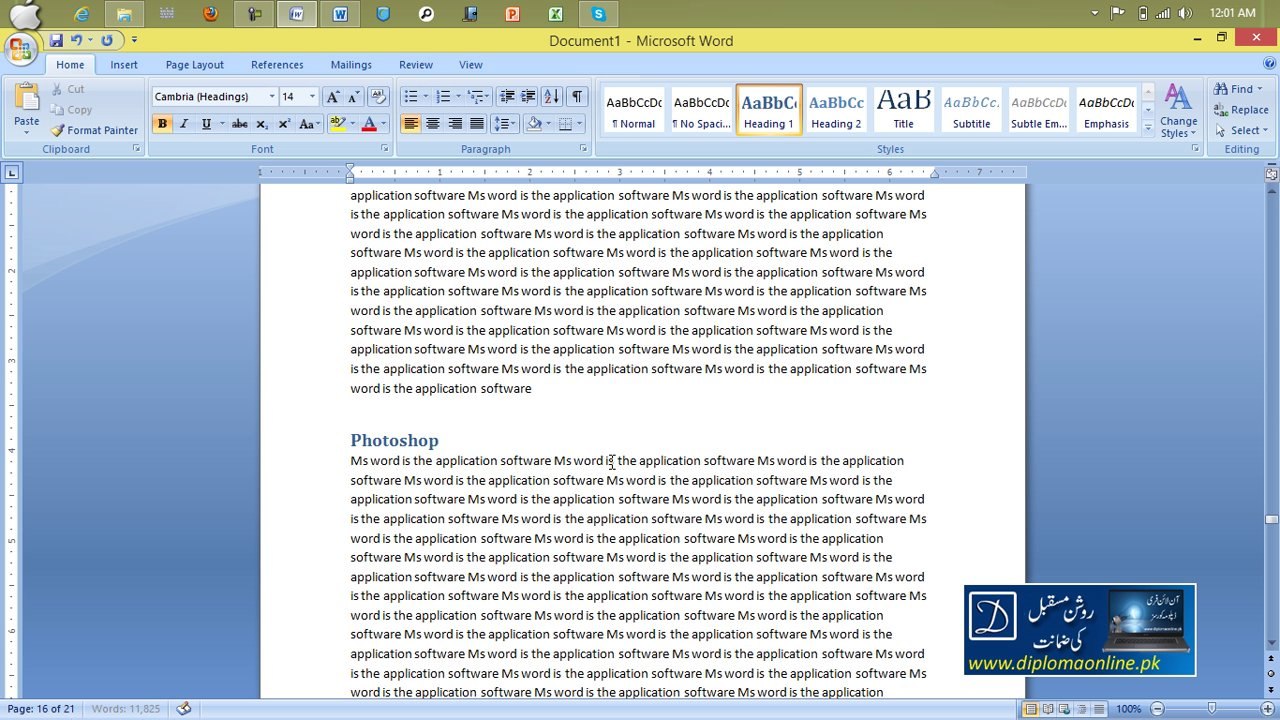Click the Replace icon in Editing group
This screenshot has width=1280, height=720.
pyautogui.click(x=1221, y=110)
